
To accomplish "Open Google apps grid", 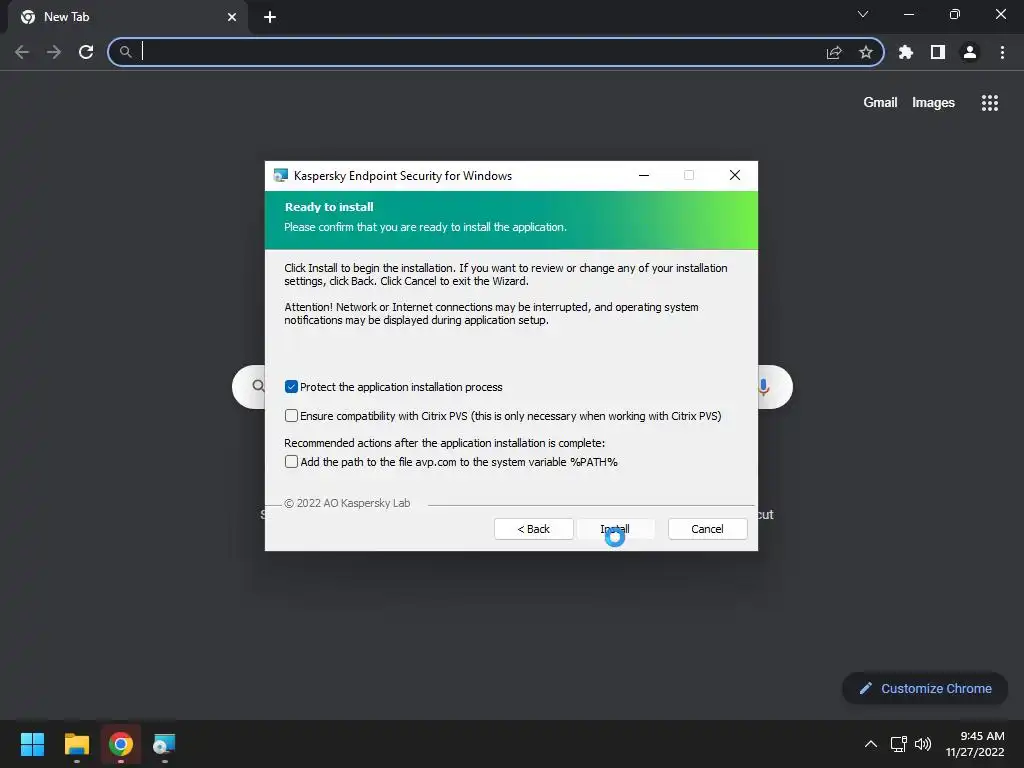I will 989,103.
